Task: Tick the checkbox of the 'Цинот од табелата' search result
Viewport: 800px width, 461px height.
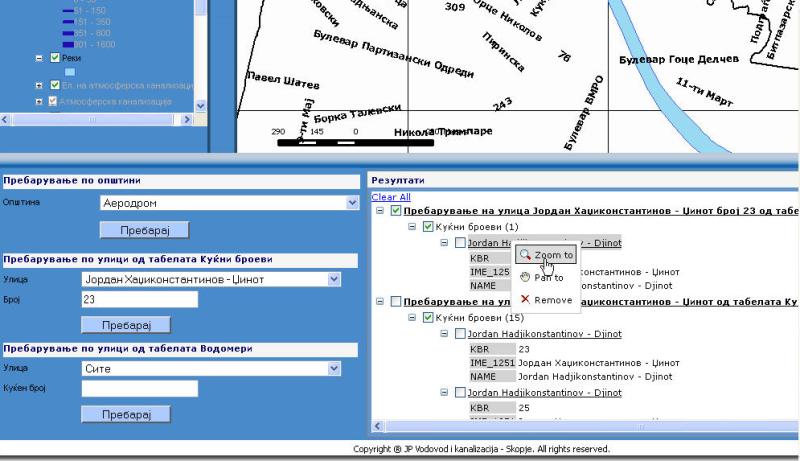Action: coord(395,301)
